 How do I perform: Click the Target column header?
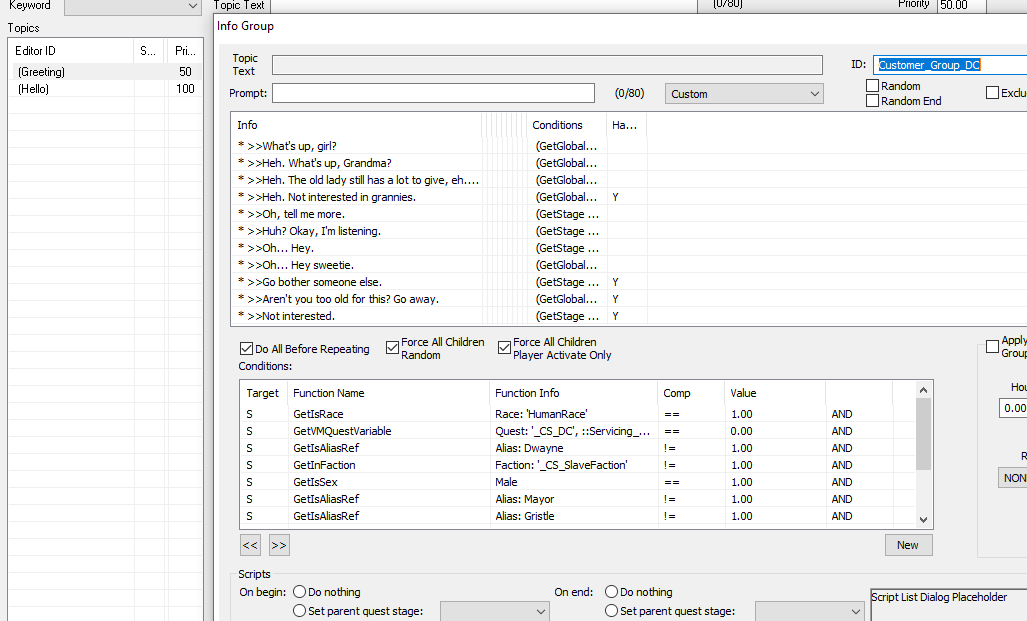[263, 393]
